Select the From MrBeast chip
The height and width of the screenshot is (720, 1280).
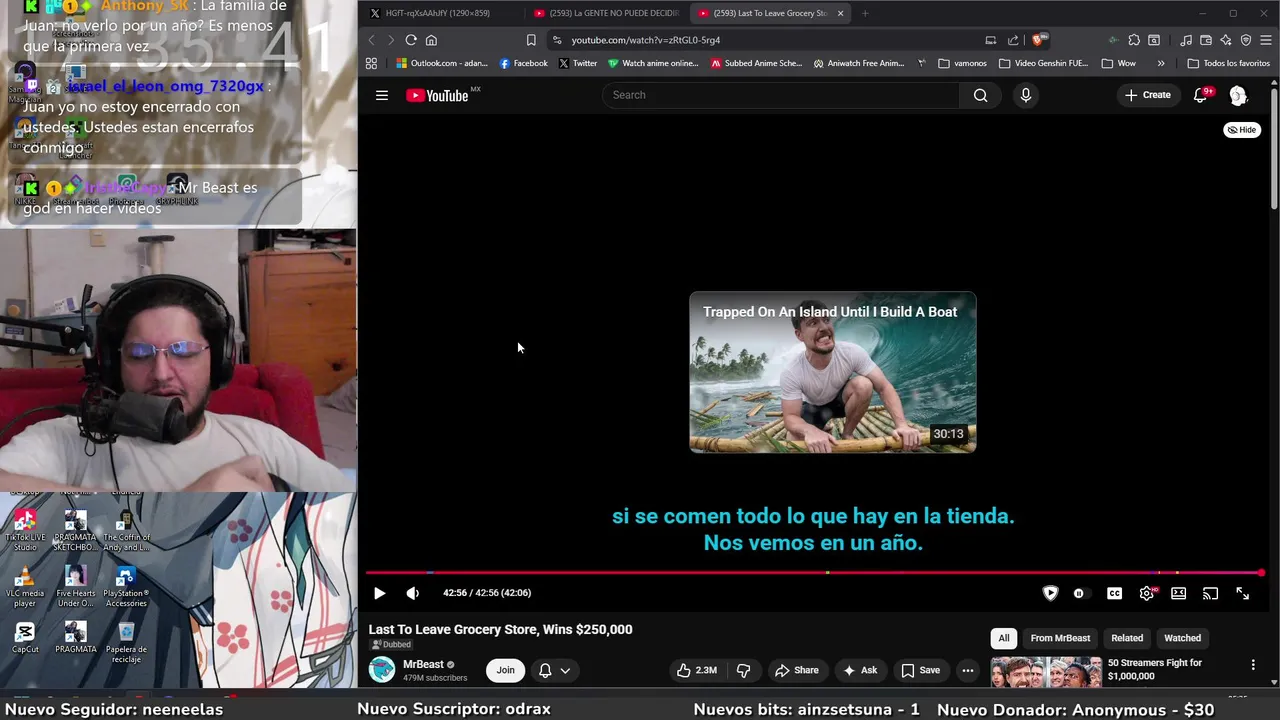click(1060, 638)
